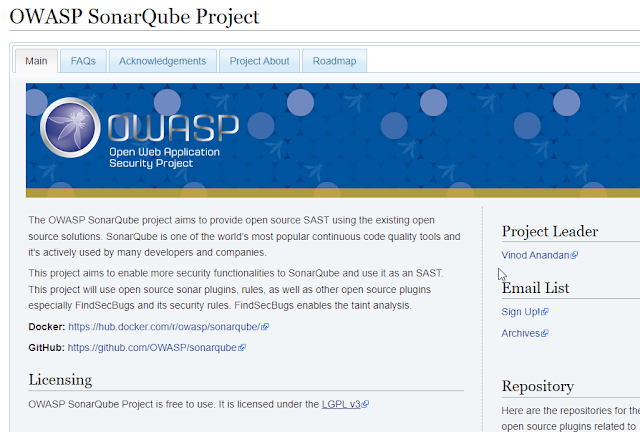The image size is (640, 432).
Task: Click the bold GitHub: label
Action: tap(46, 347)
